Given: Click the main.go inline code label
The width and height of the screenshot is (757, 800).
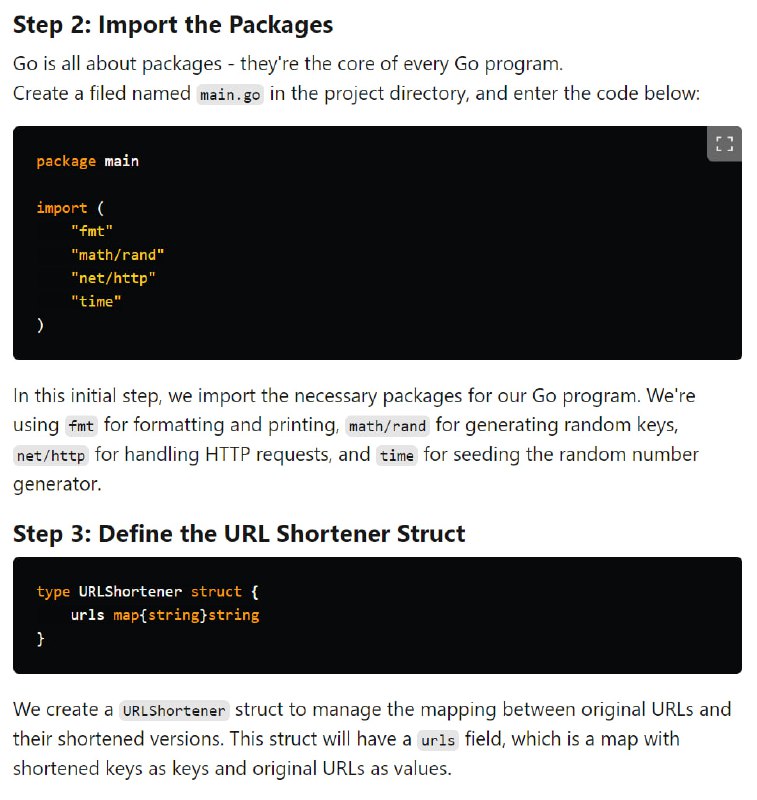Looking at the screenshot, I should point(230,95).
